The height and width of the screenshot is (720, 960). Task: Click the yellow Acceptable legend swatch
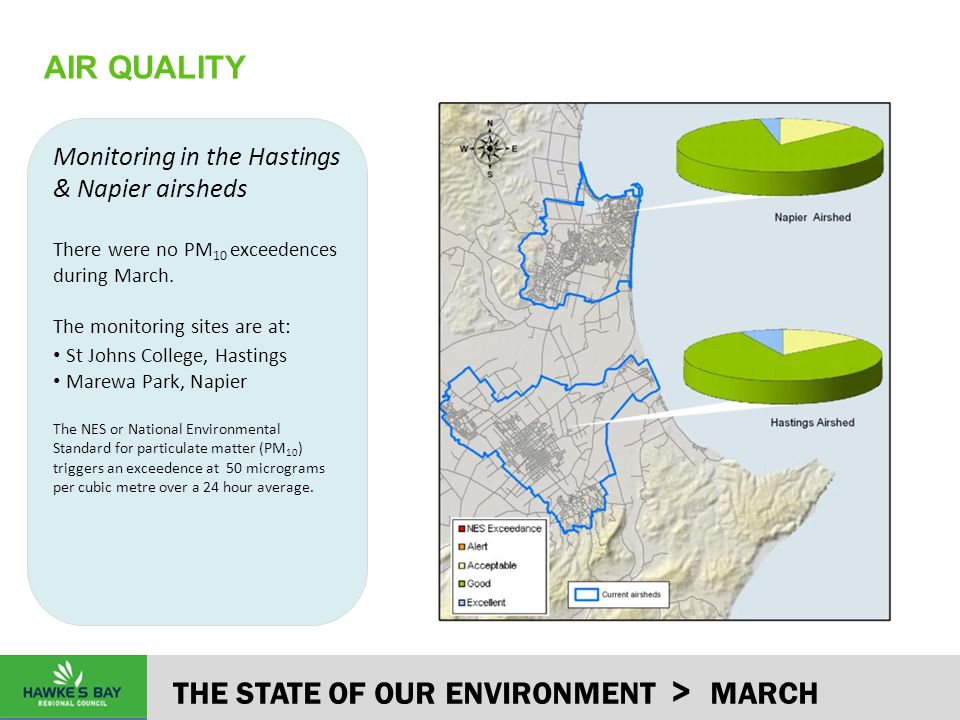coord(462,566)
